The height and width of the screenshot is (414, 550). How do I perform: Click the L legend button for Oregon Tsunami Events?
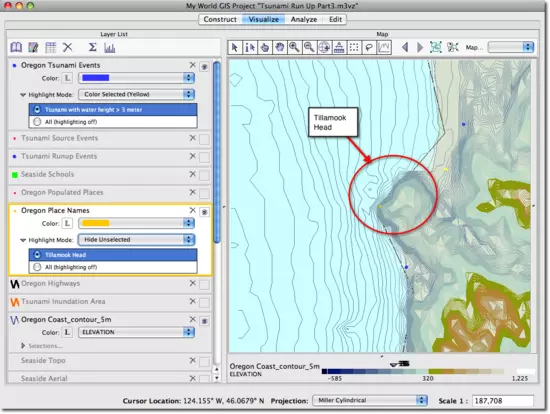point(67,78)
